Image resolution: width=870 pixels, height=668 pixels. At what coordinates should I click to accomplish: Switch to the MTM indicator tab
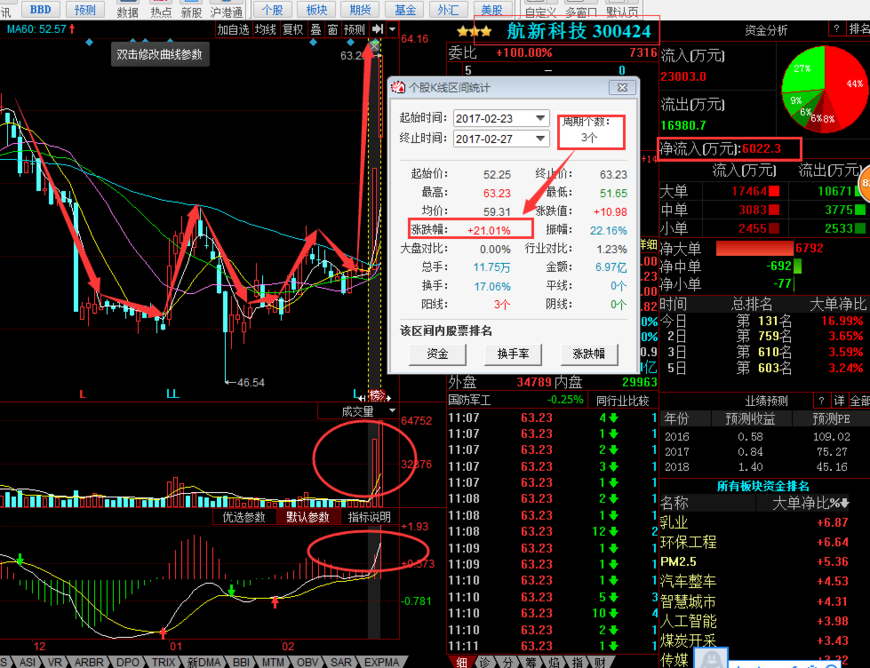pos(273,662)
